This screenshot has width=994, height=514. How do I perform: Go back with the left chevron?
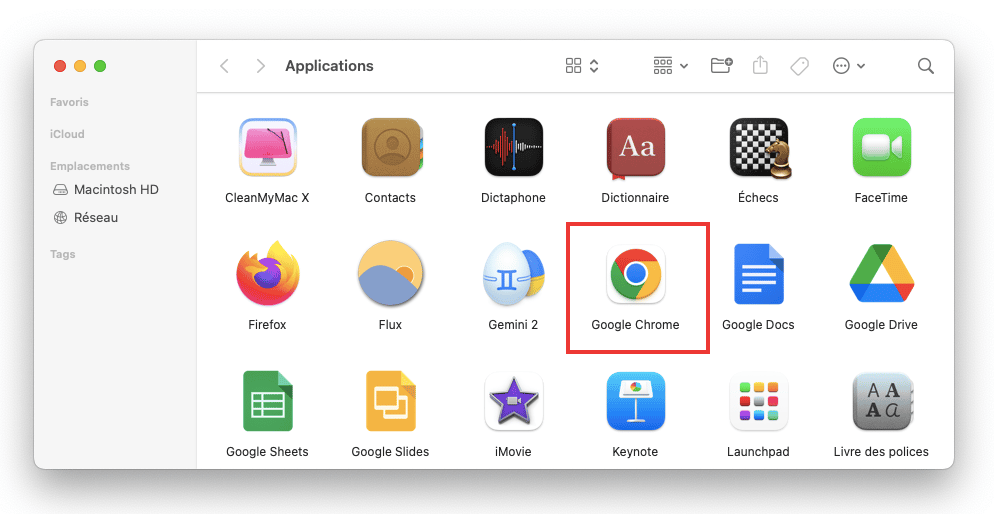tap(224, 66)
